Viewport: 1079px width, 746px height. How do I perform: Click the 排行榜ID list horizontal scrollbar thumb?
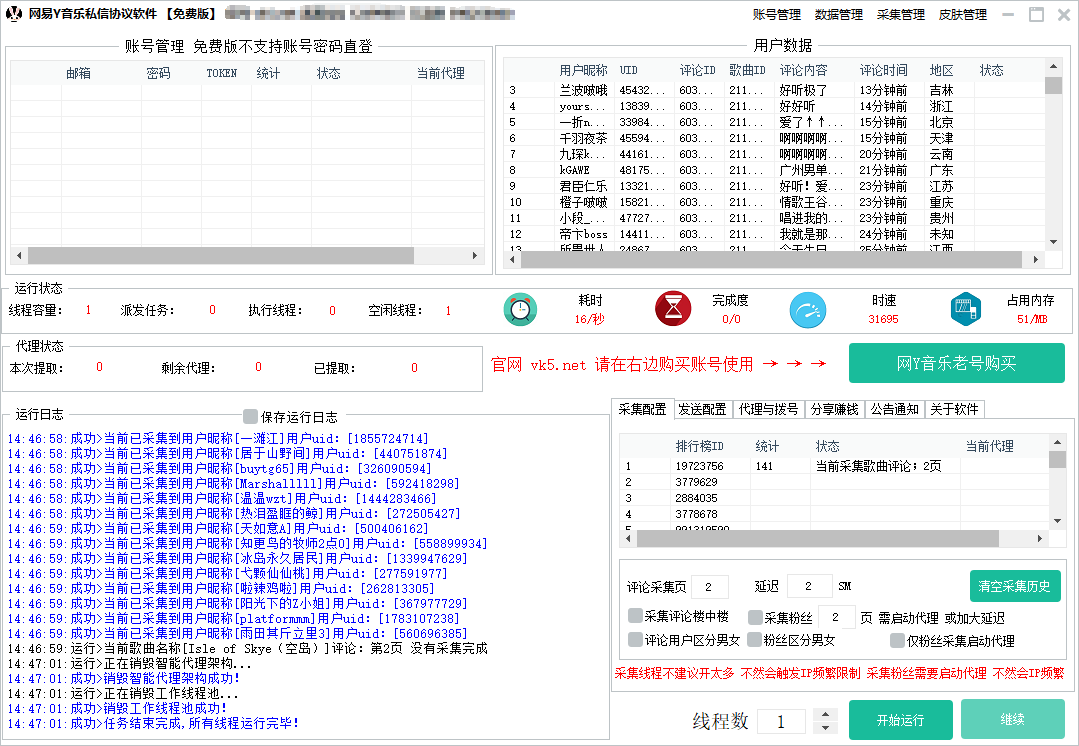click(818, 538)
